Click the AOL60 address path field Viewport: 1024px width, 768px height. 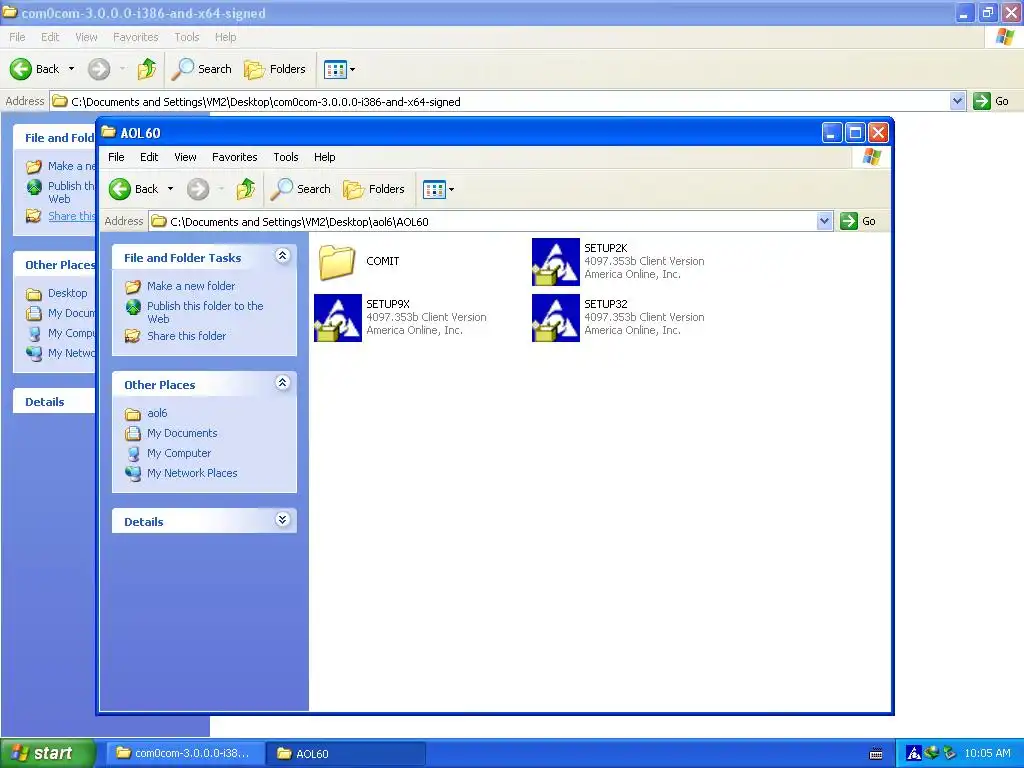(483, 221)
